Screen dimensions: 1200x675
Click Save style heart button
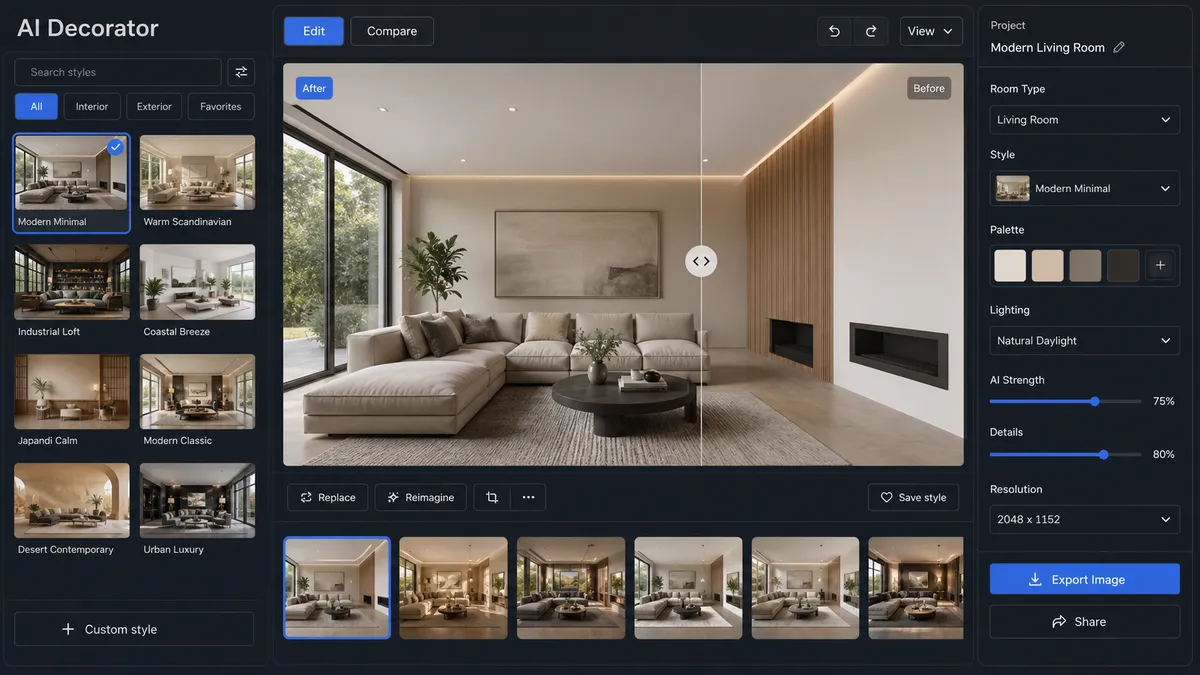[x=913, y=497]
